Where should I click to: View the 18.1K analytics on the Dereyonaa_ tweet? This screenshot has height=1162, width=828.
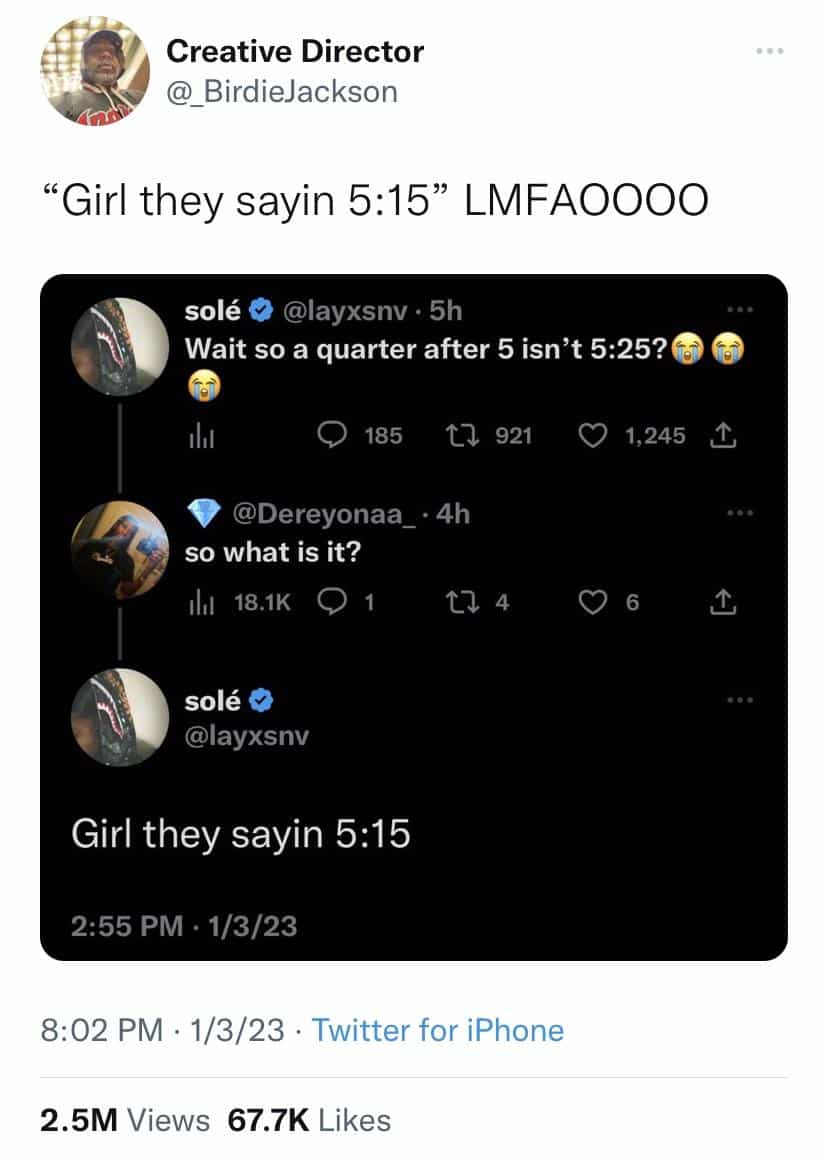[x=240, y=602]
